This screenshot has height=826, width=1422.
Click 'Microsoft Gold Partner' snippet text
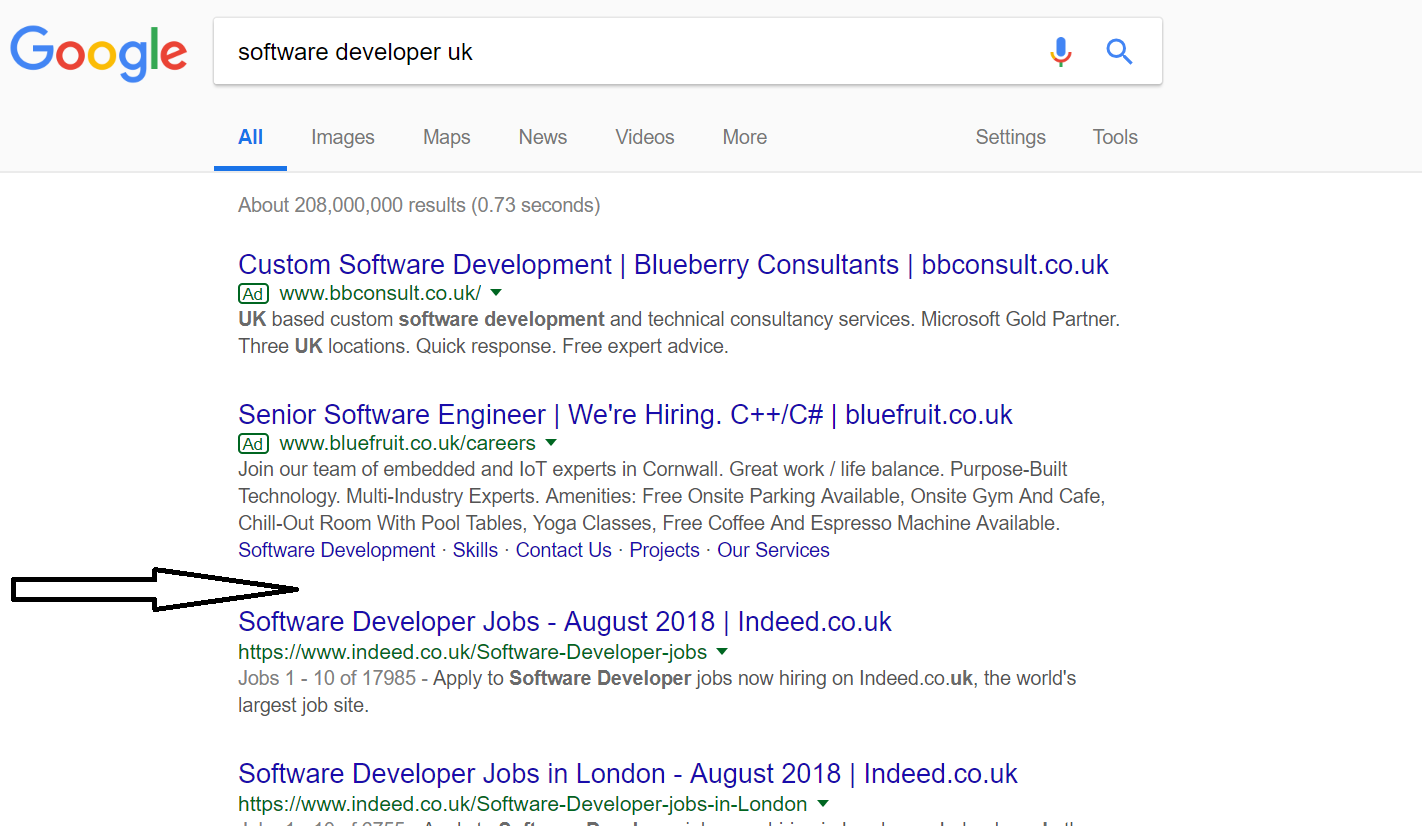(1017, 320)
